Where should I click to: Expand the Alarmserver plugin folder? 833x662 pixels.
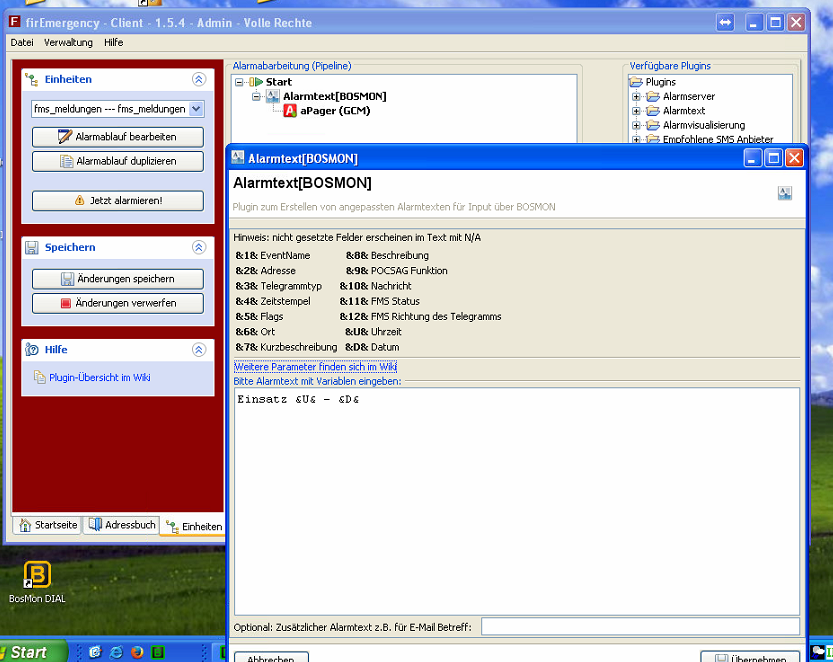(636, 97)
